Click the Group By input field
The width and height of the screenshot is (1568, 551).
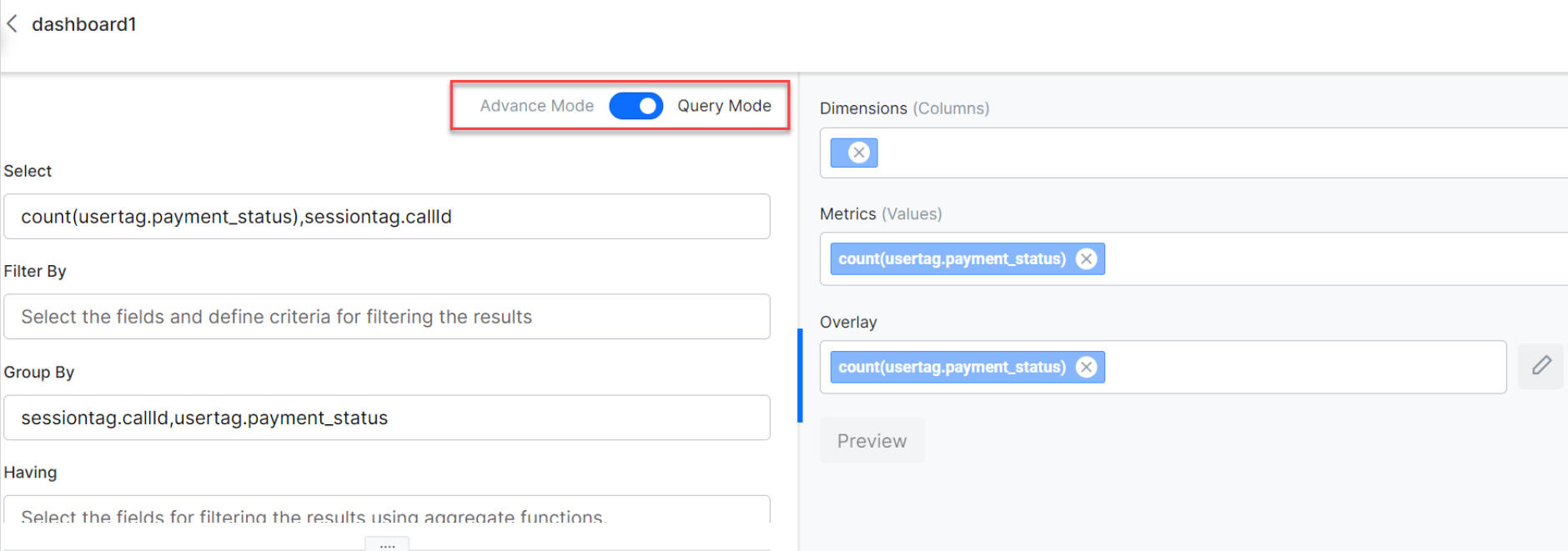click(x=386, y=418)
